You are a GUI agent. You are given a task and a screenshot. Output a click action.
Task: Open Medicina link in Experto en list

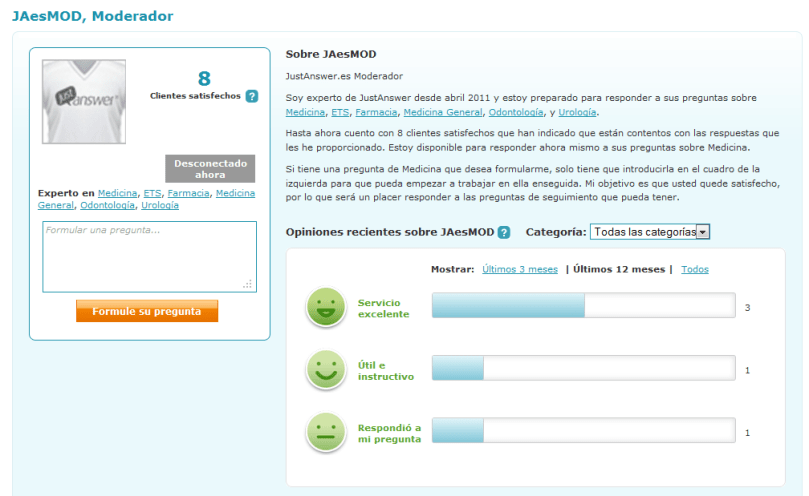point(117,193)
